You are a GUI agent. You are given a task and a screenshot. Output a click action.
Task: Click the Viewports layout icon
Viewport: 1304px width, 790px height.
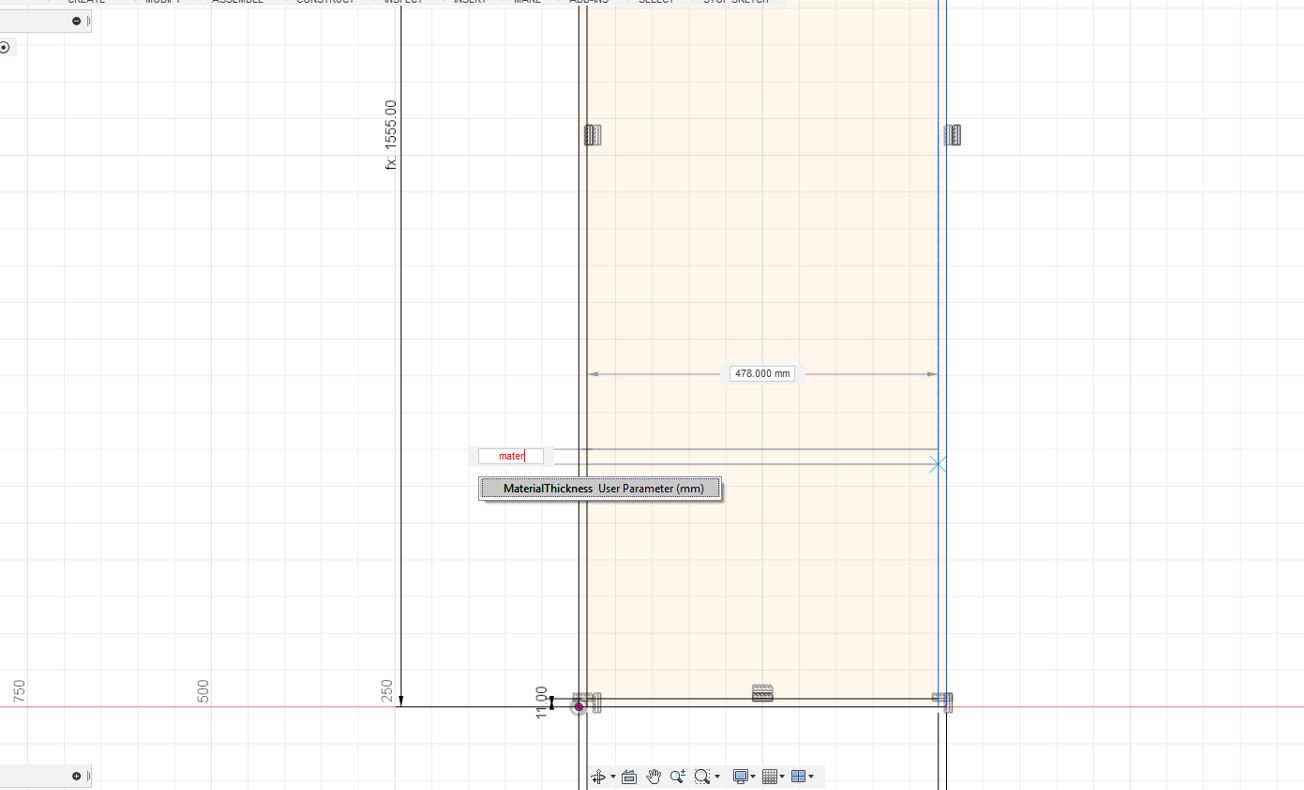click(798, 776)
